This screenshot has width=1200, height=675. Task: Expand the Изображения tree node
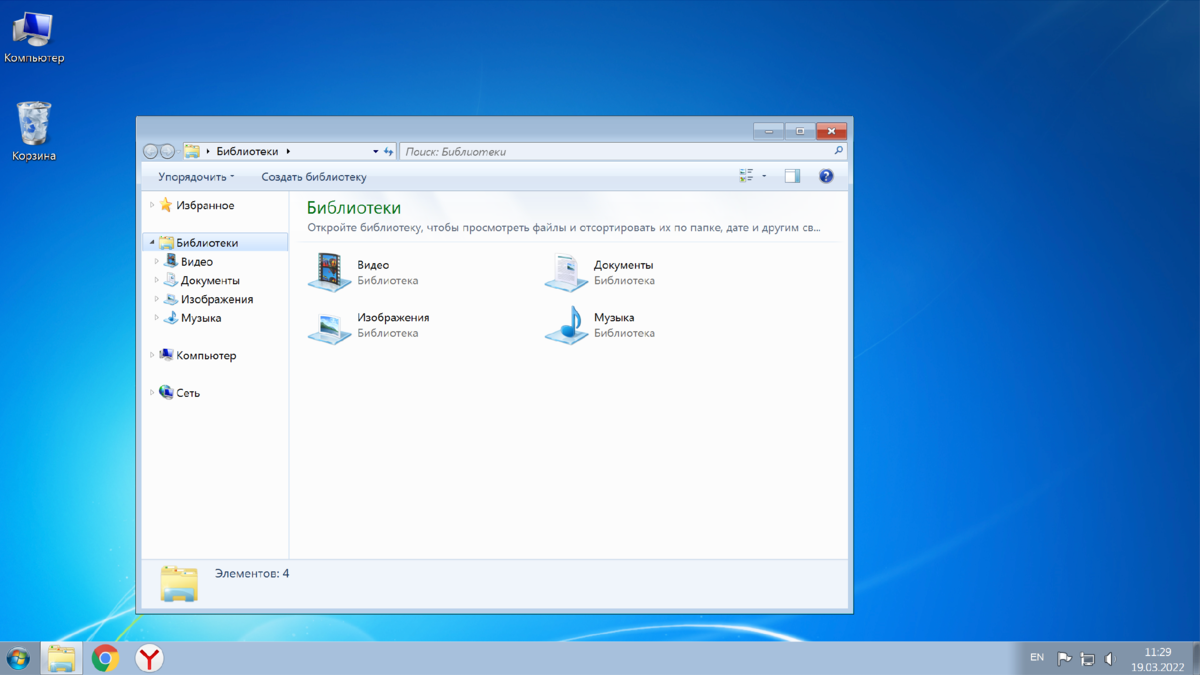[x=157, y=299]
